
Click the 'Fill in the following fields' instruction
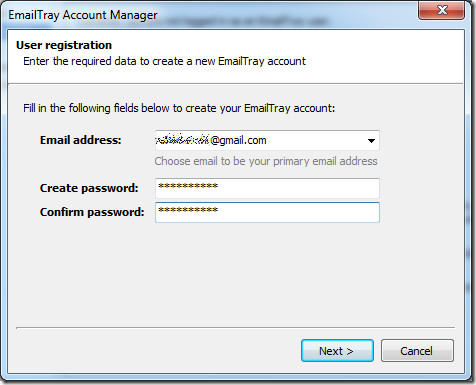coord(179,108)
